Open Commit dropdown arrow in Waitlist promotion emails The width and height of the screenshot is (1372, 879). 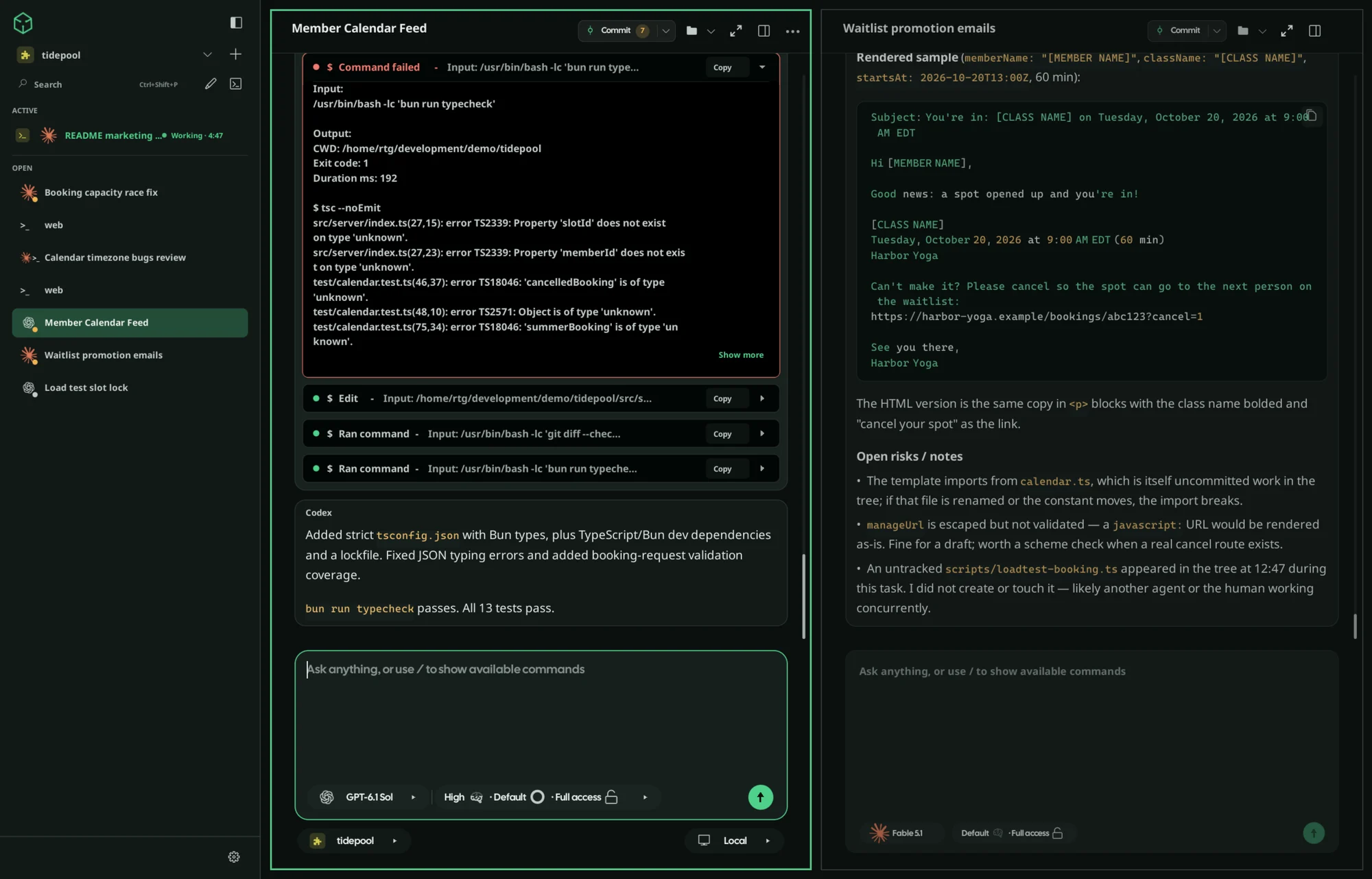coord(1216,31)
